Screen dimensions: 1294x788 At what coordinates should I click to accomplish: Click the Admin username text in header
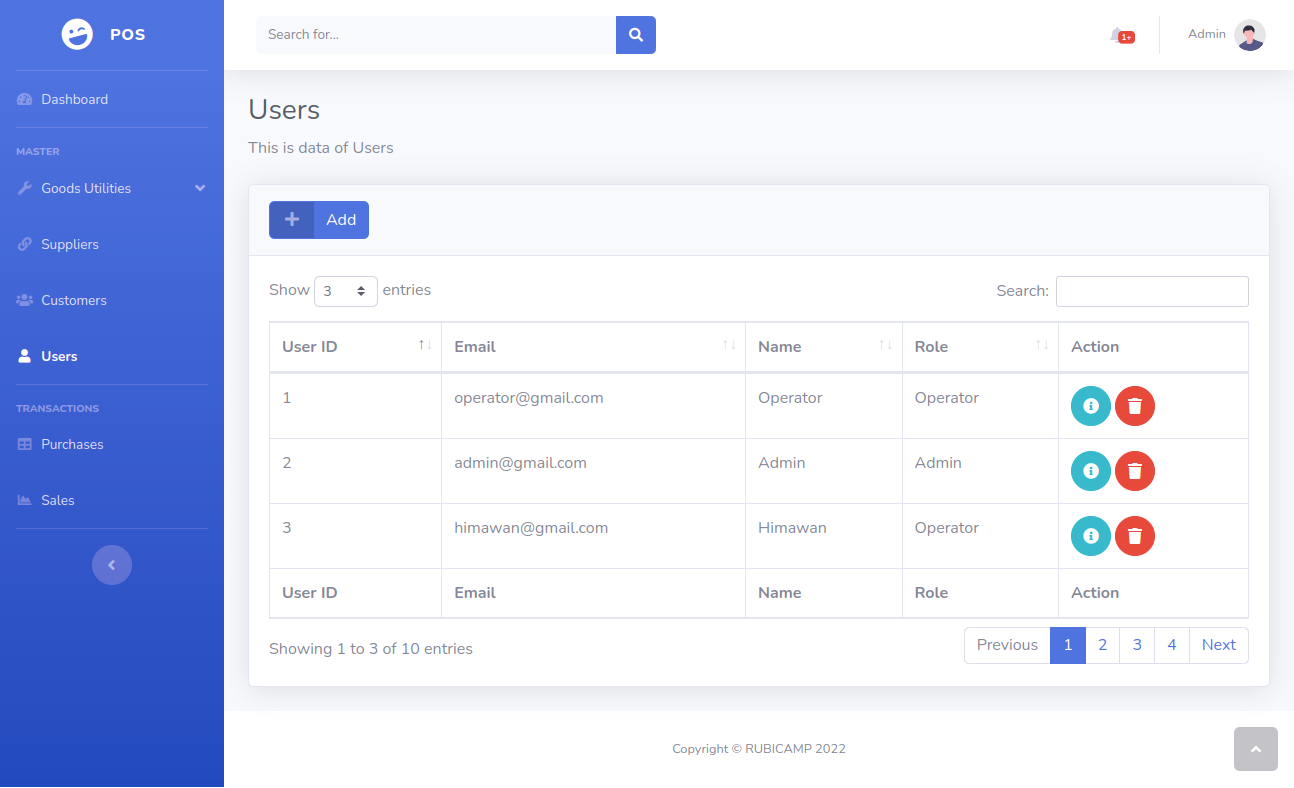tap(1207, 34)
